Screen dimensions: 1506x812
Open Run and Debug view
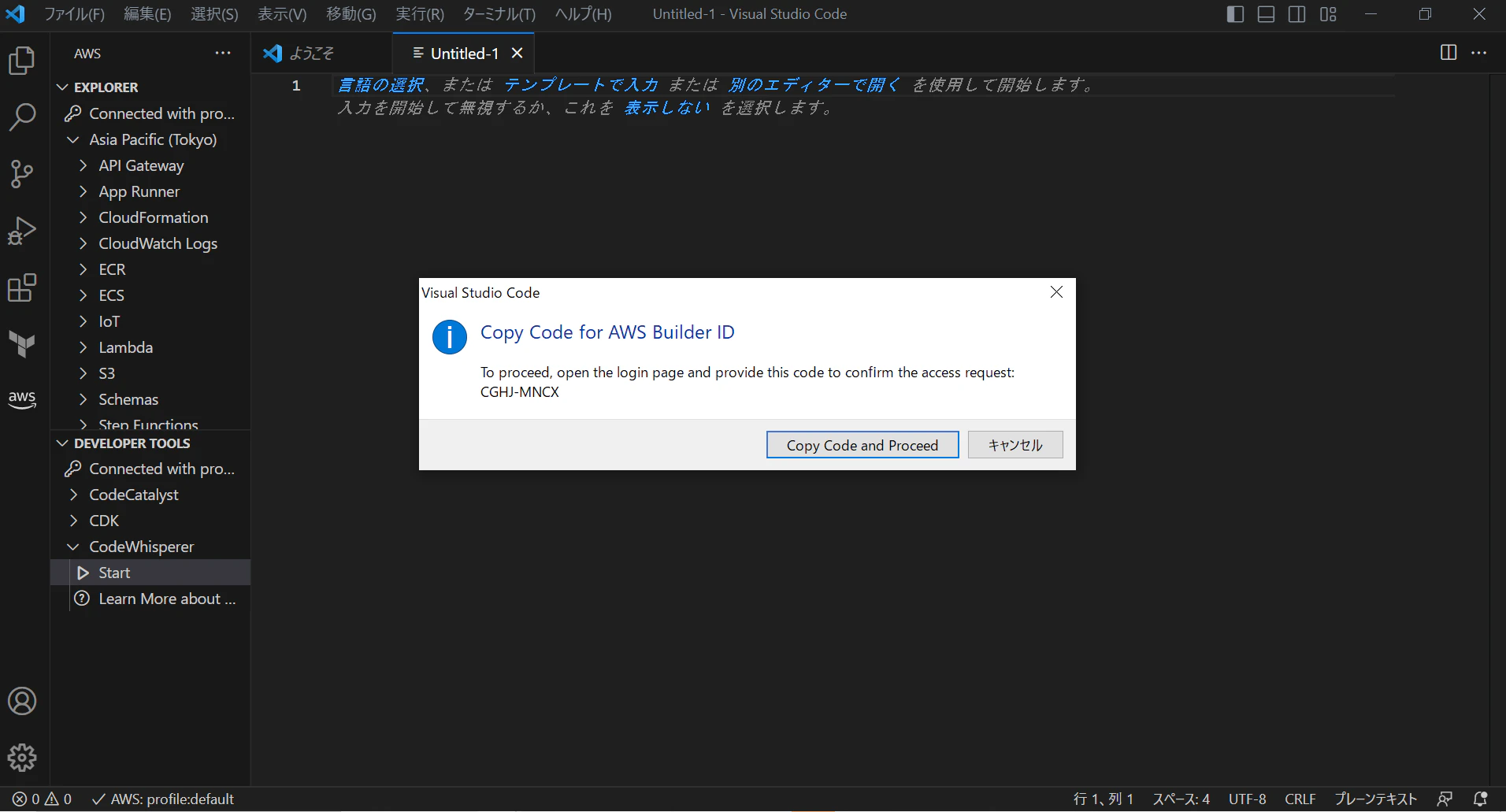22,231
